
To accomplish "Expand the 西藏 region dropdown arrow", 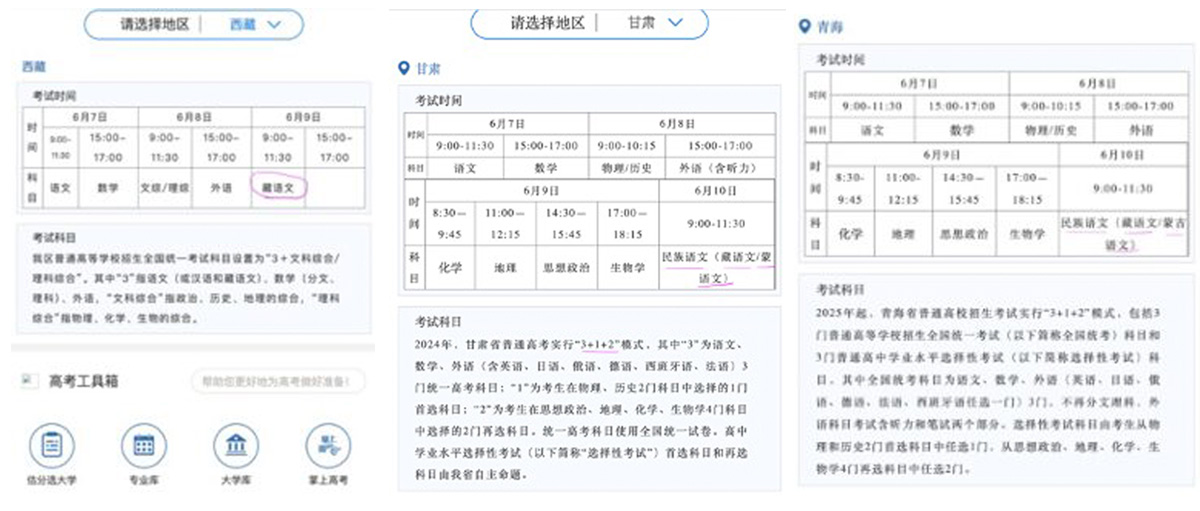I will point(269,24).
